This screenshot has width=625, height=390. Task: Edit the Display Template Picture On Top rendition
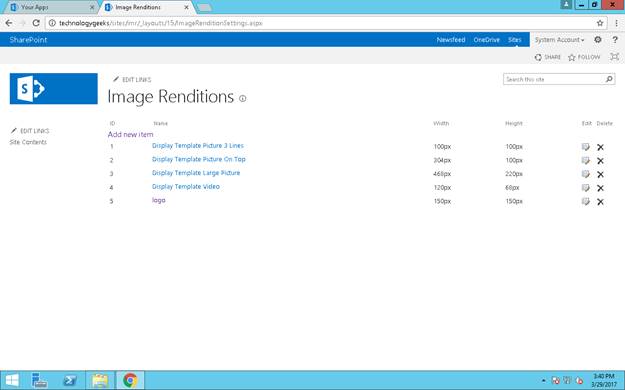(x=585, y=161)
